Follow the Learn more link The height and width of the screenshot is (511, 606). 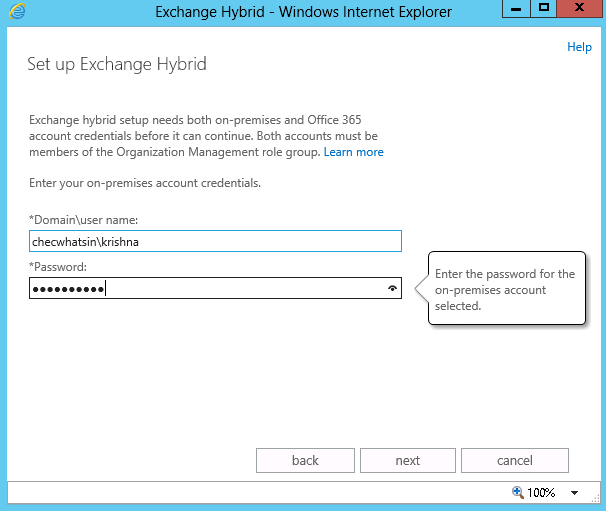[x=354, y=152]
